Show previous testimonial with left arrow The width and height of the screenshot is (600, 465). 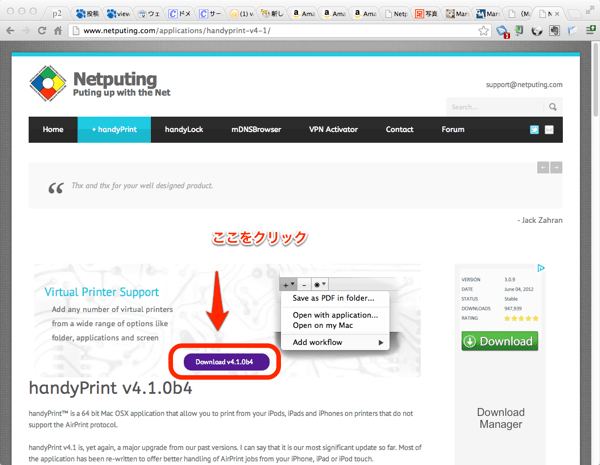click(x=543, y=168)
